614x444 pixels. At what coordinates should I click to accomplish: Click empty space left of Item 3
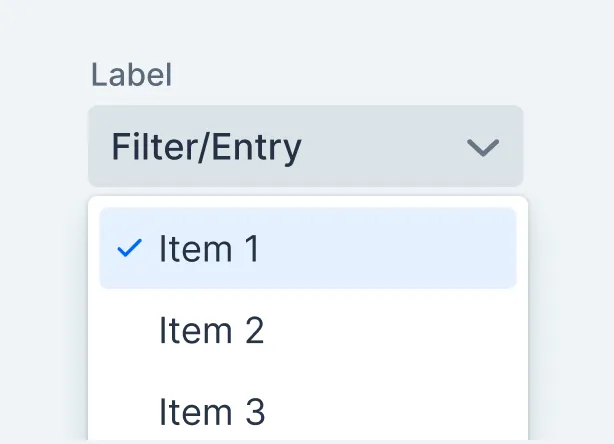click(128, 411)
